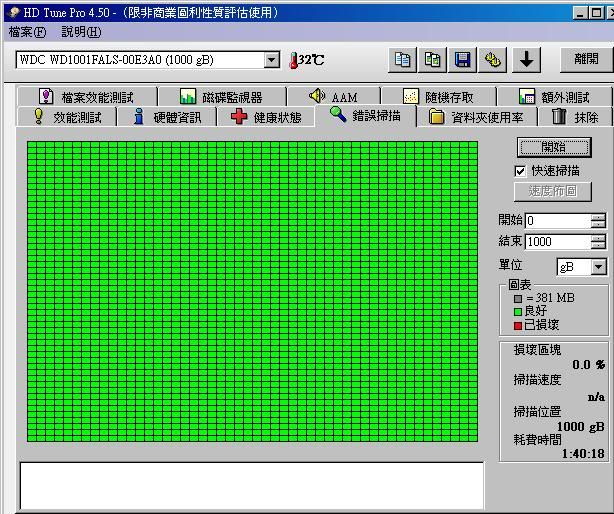This screenshot has height=514, width=614.
Task: Click the 開始 start scan button
Action: (x=553, y=147)
